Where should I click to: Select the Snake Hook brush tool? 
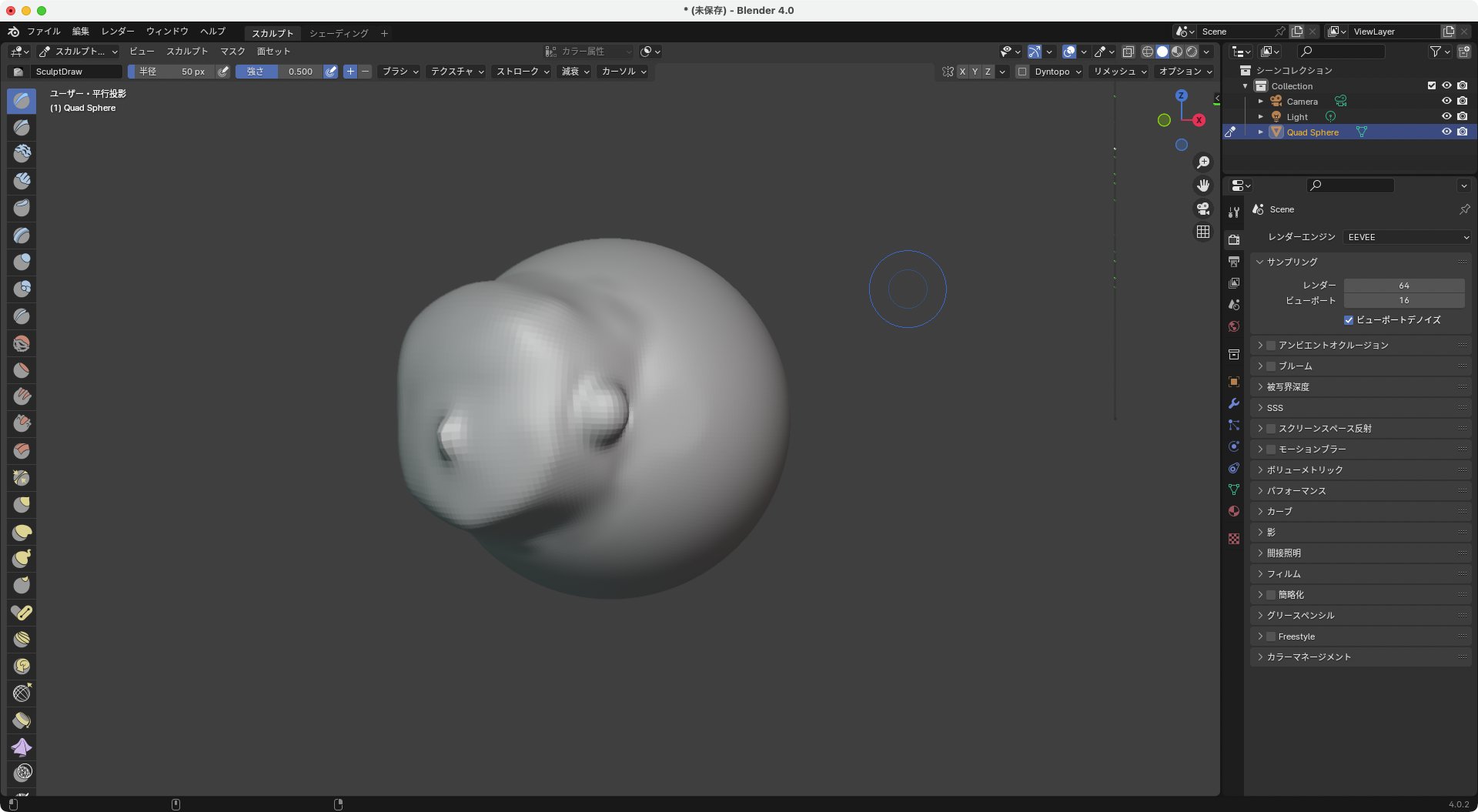point(22,558)
